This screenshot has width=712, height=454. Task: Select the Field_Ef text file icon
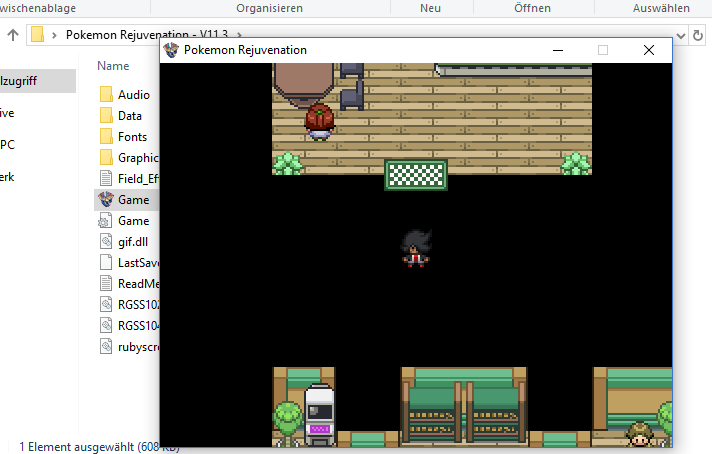tap(106, 178)
